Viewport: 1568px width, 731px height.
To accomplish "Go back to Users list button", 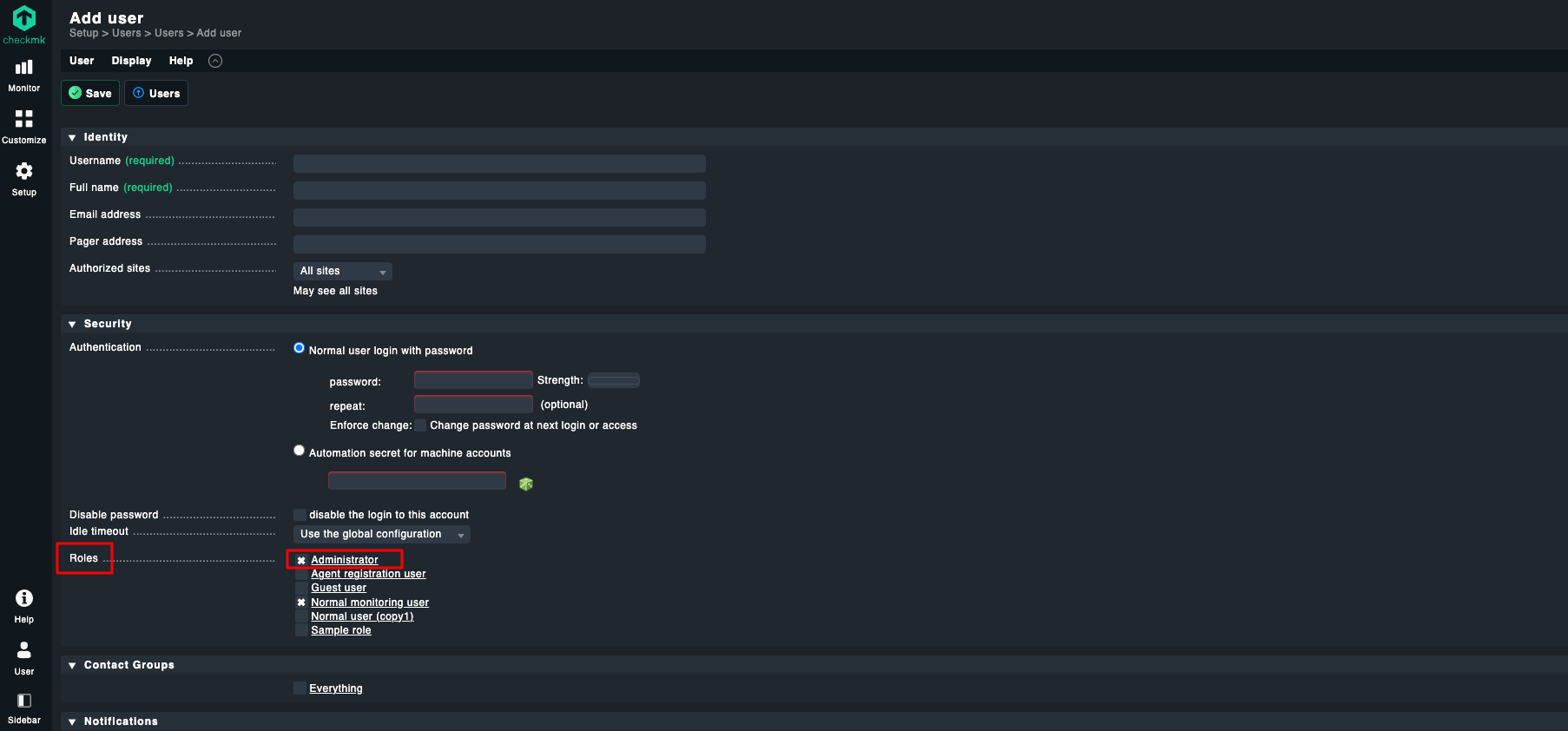I will 156,93.
